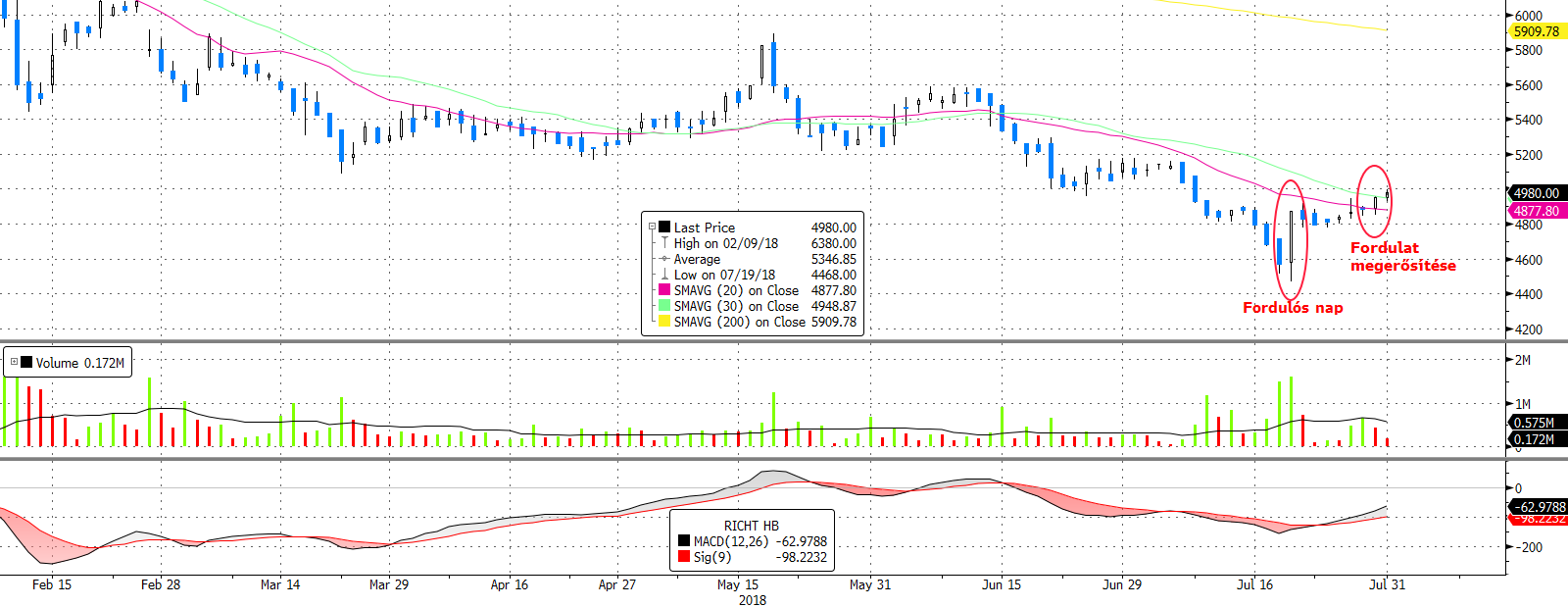Click the Average marker icon in legend
Image resolution: width=1568 pixels, height=607 pixels.
pyautogui.click(x=664, y=259)
